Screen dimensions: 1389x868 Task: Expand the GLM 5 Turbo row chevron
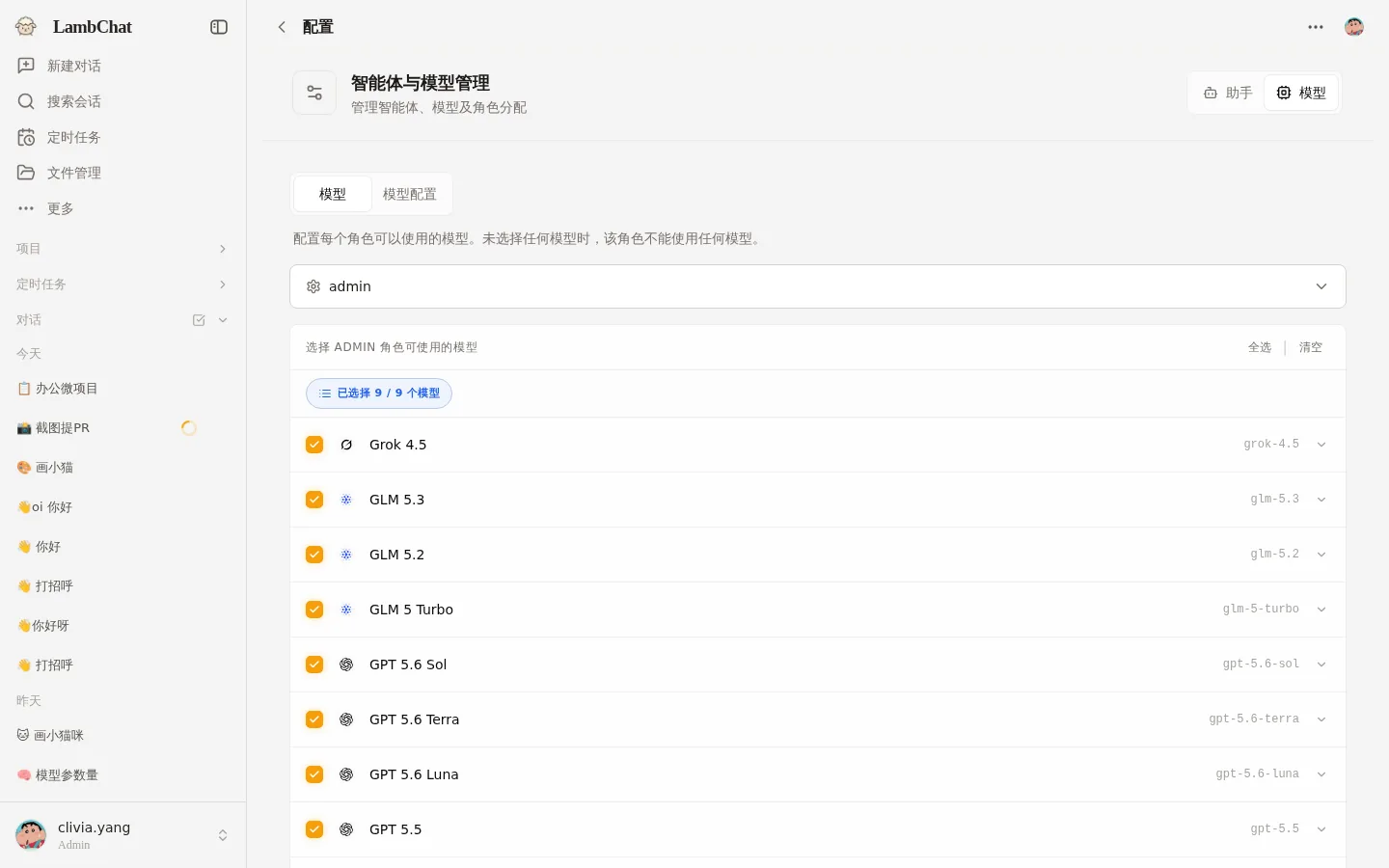click(1321, 610)
